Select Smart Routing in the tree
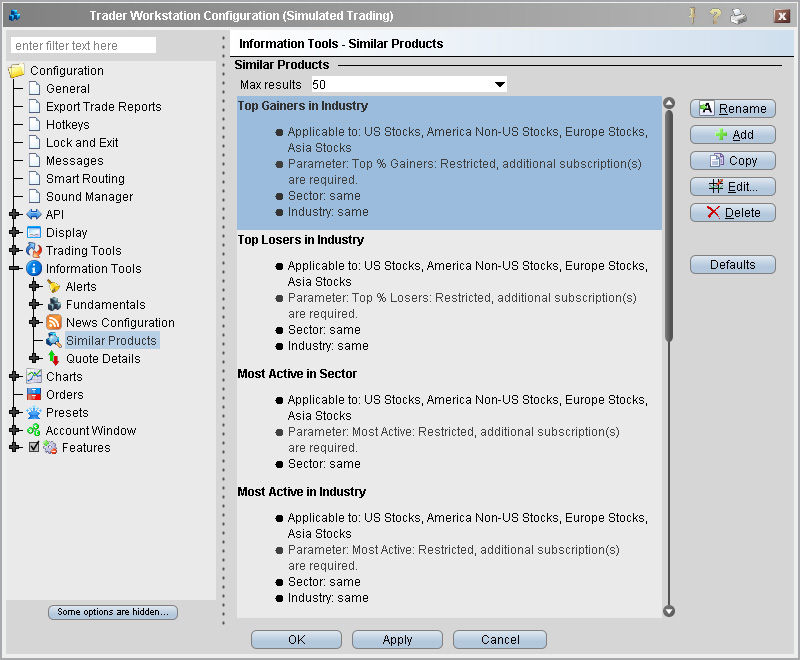800x660 pixels. click(85, 179)
